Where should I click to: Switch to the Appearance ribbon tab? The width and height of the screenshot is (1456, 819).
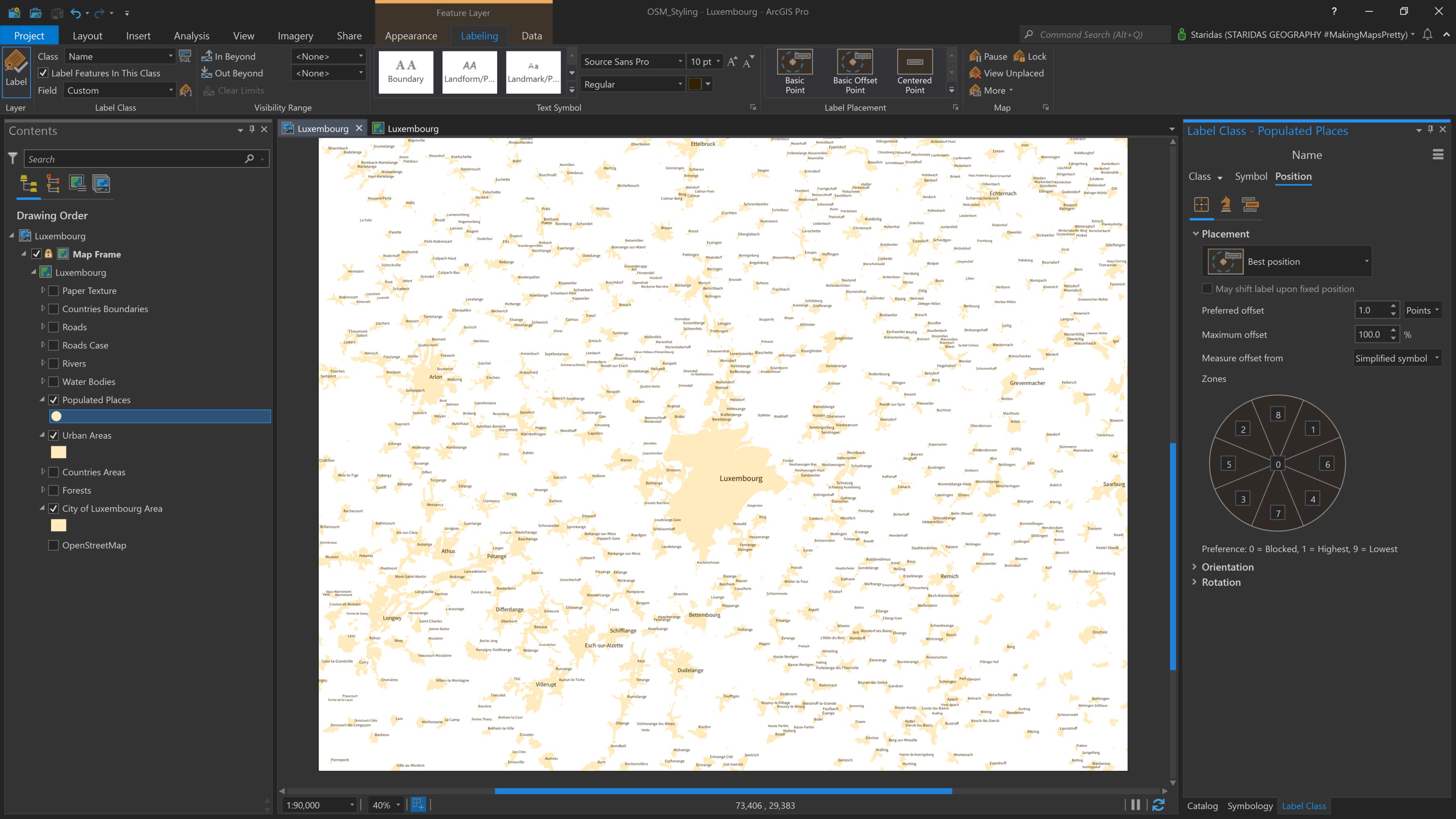[411, 36]
